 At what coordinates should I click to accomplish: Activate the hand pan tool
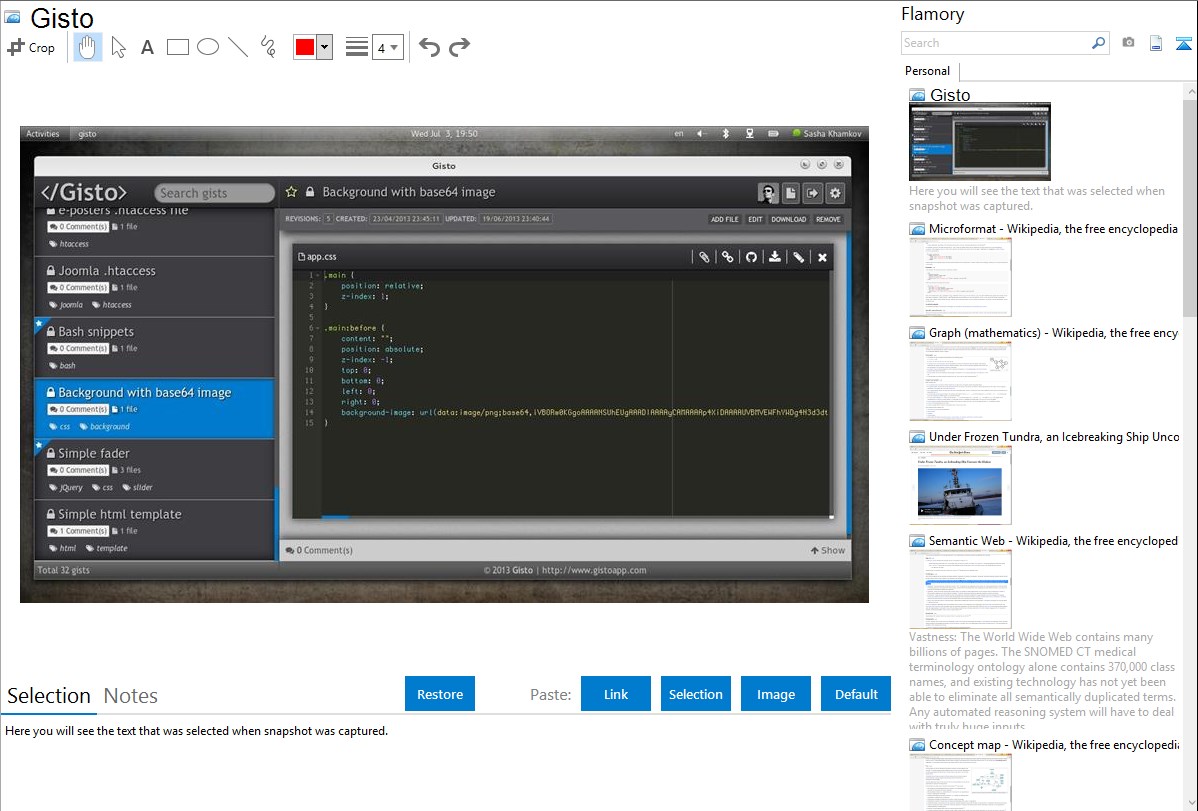87,47
